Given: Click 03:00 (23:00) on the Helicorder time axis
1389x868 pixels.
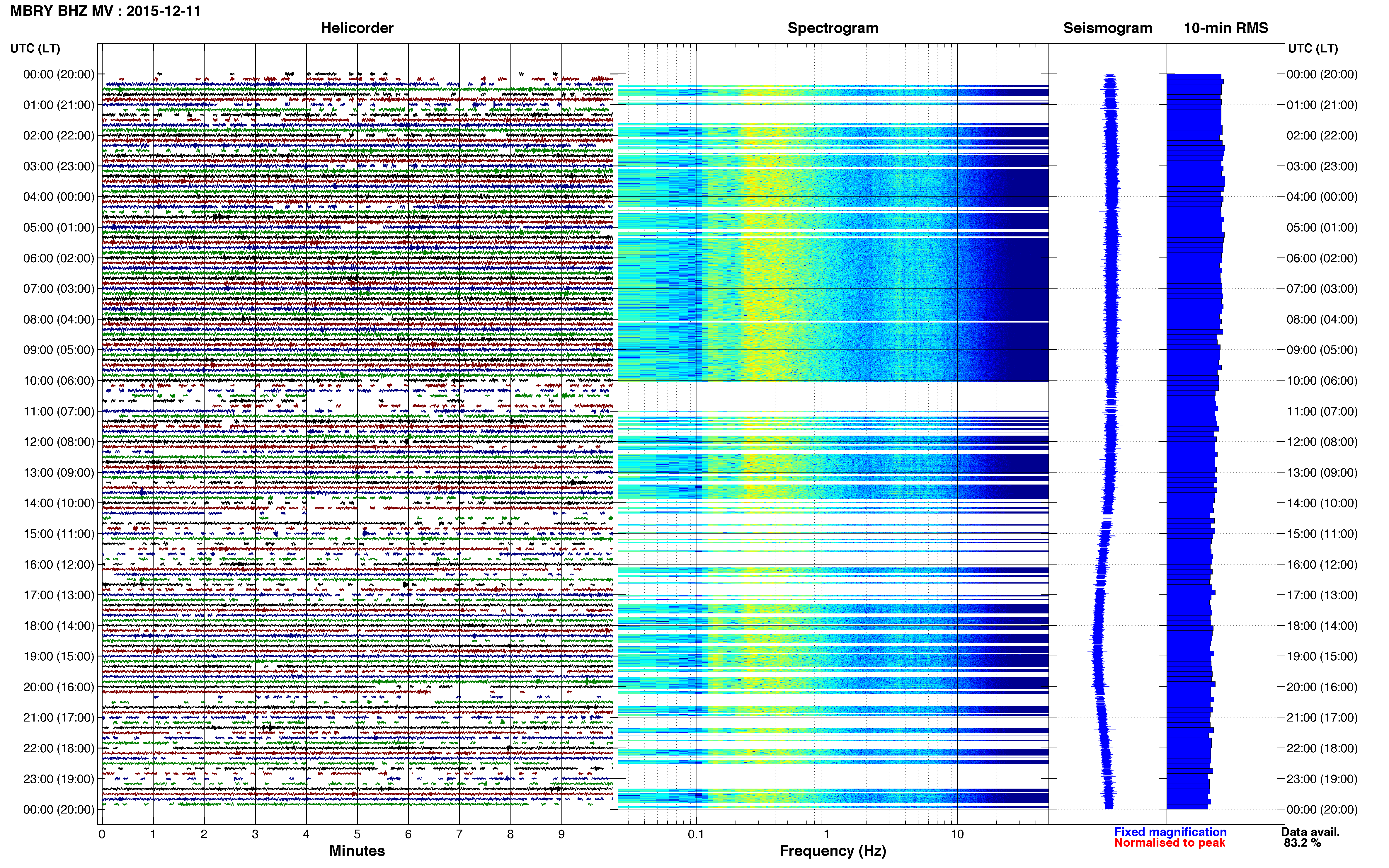Looking at the screenshot, I should pyautogui.click(x=59, y=166).
